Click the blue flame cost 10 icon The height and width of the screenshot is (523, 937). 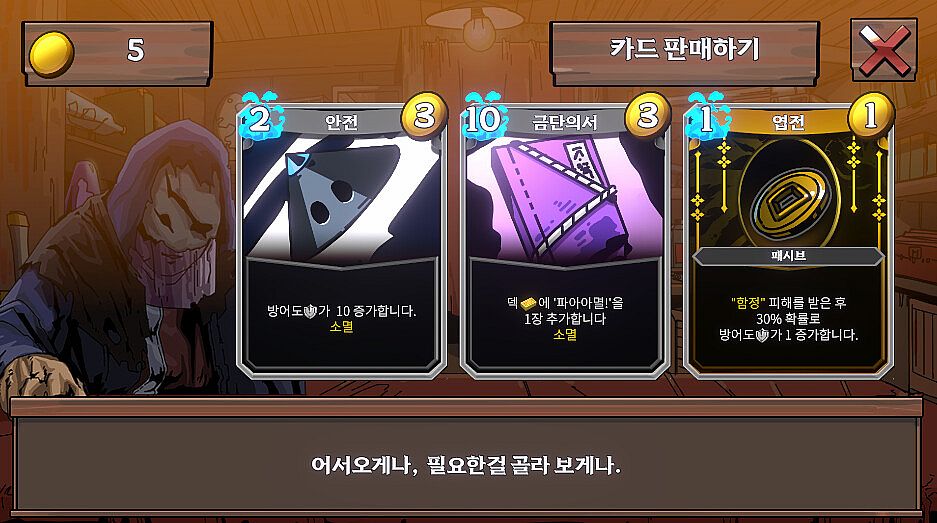(x=484, y=117)
